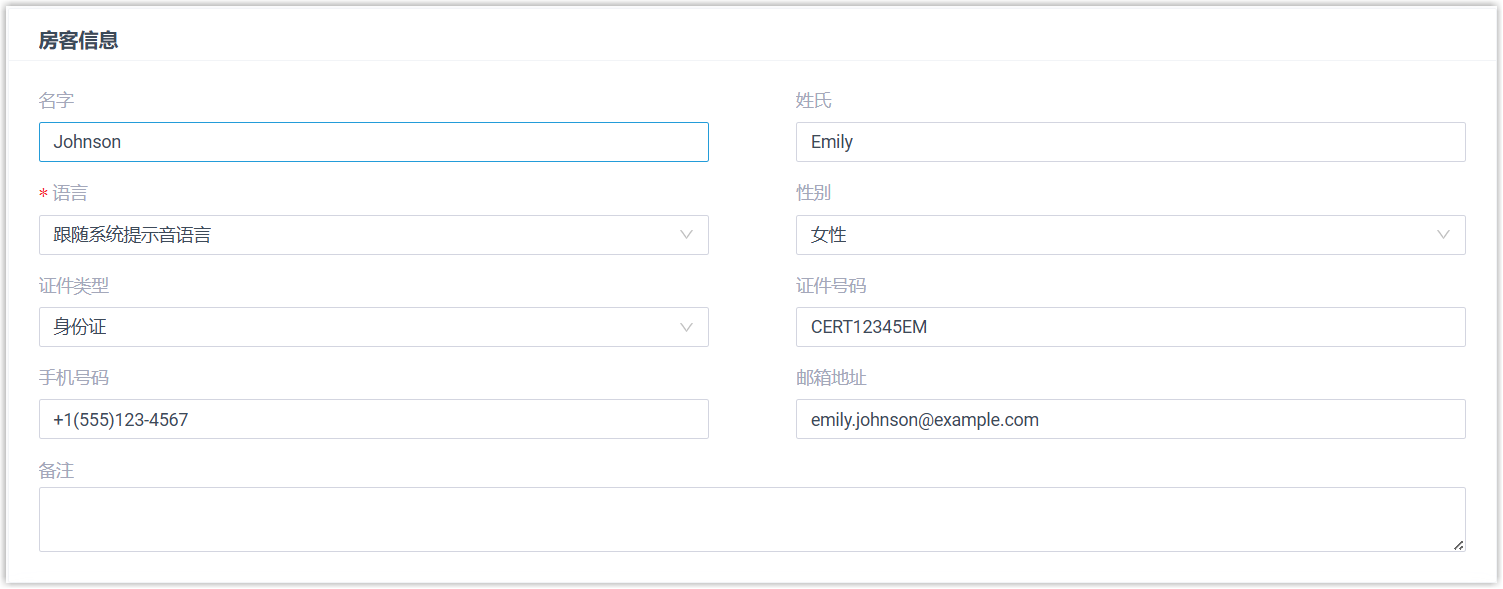Viewport: 1503px width, 589px height.
Task: Click the 备注 field label
Action: [x=56, y=470]
